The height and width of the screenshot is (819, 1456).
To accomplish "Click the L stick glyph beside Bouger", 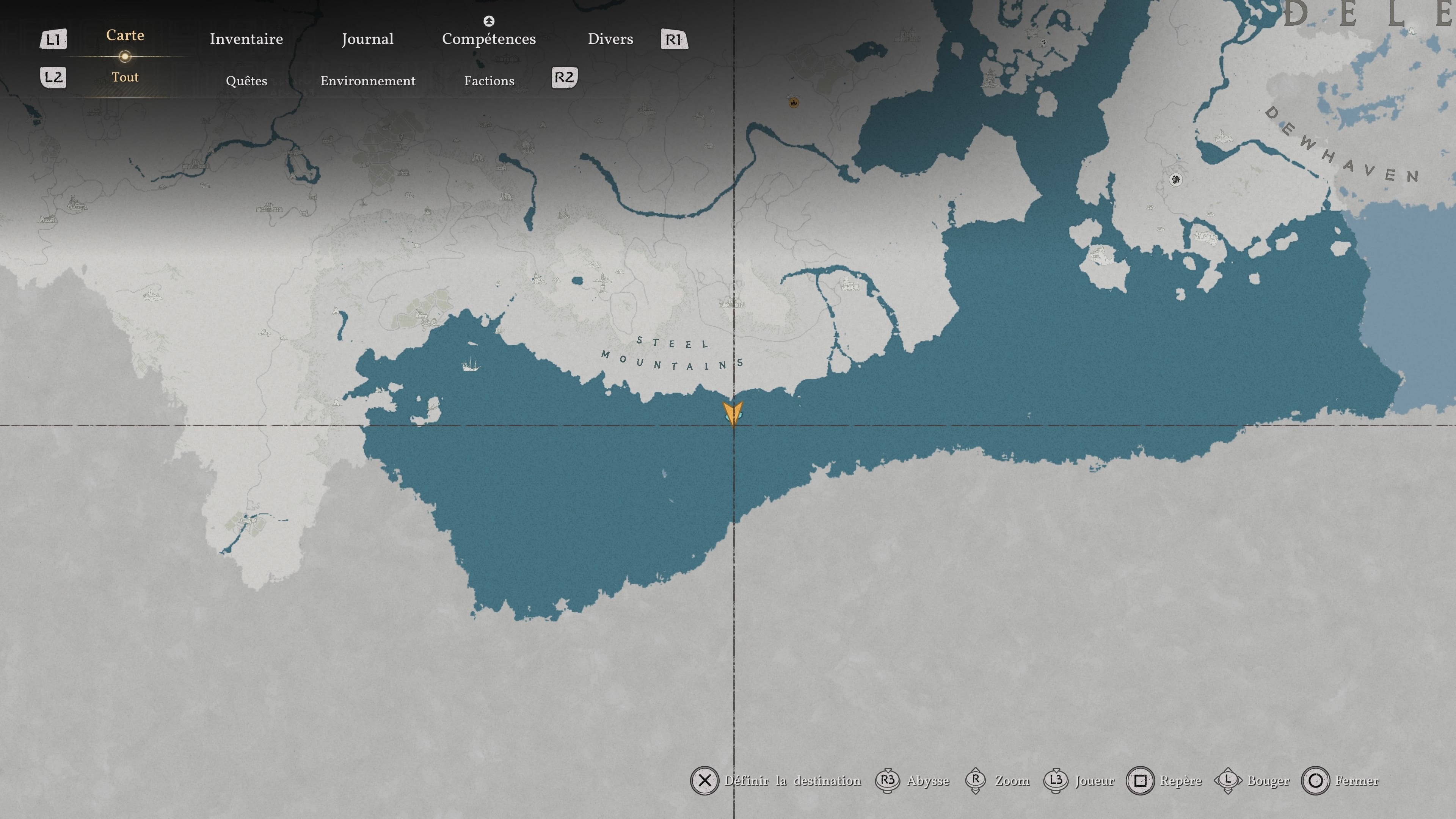I will (x=1228, y=781).
